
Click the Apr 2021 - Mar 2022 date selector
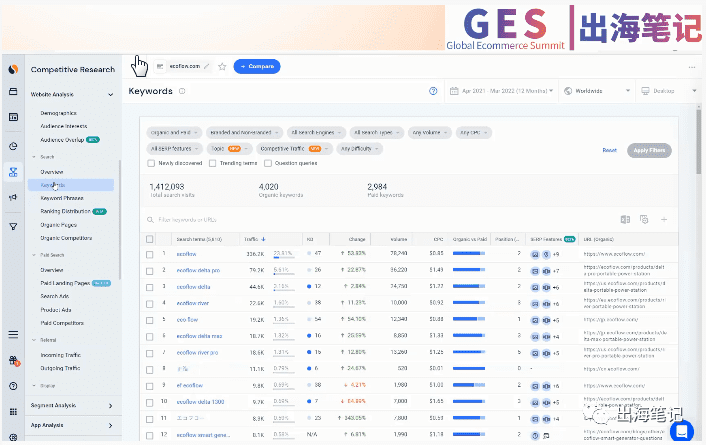coord(502,91)
